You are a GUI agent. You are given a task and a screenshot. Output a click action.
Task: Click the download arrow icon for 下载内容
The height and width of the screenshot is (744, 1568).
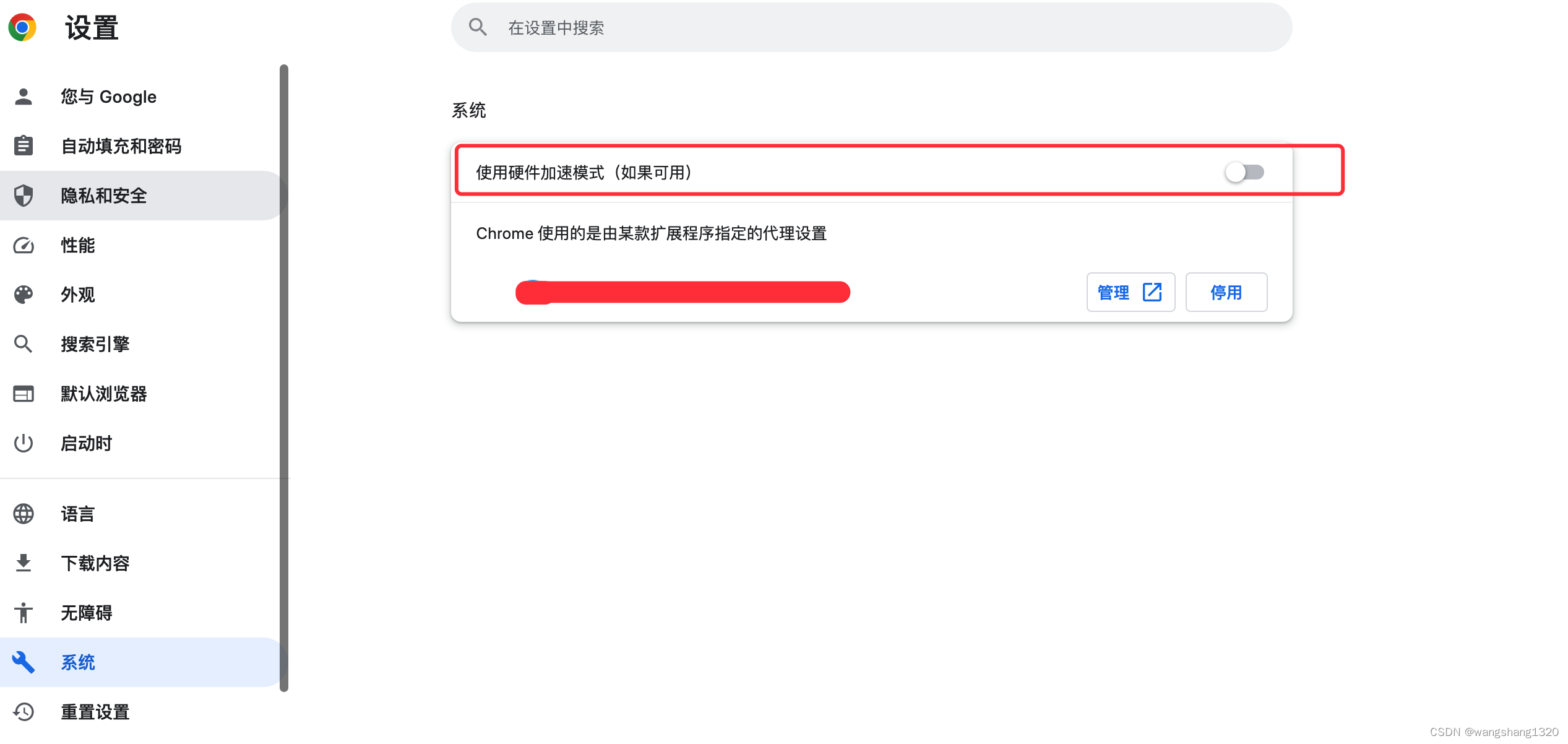(24, 563)
